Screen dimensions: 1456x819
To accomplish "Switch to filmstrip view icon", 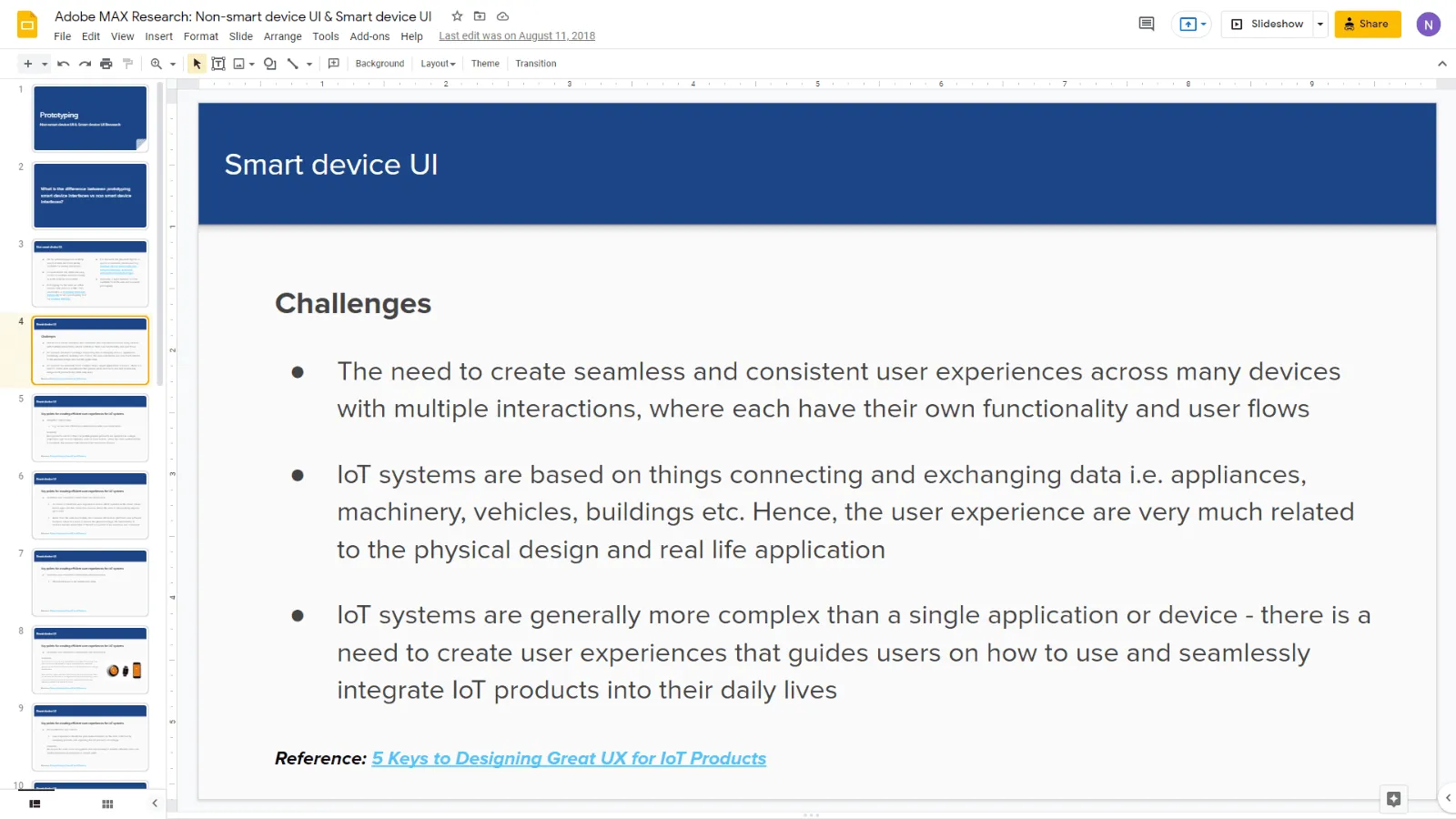I will pyautogui.click(x=35, y=804).
